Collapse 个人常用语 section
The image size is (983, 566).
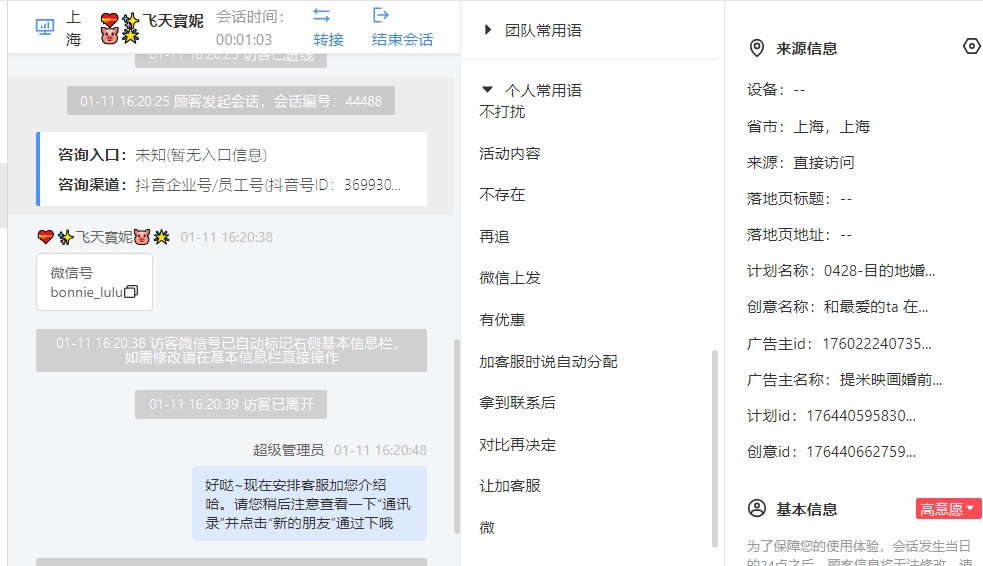487,90
